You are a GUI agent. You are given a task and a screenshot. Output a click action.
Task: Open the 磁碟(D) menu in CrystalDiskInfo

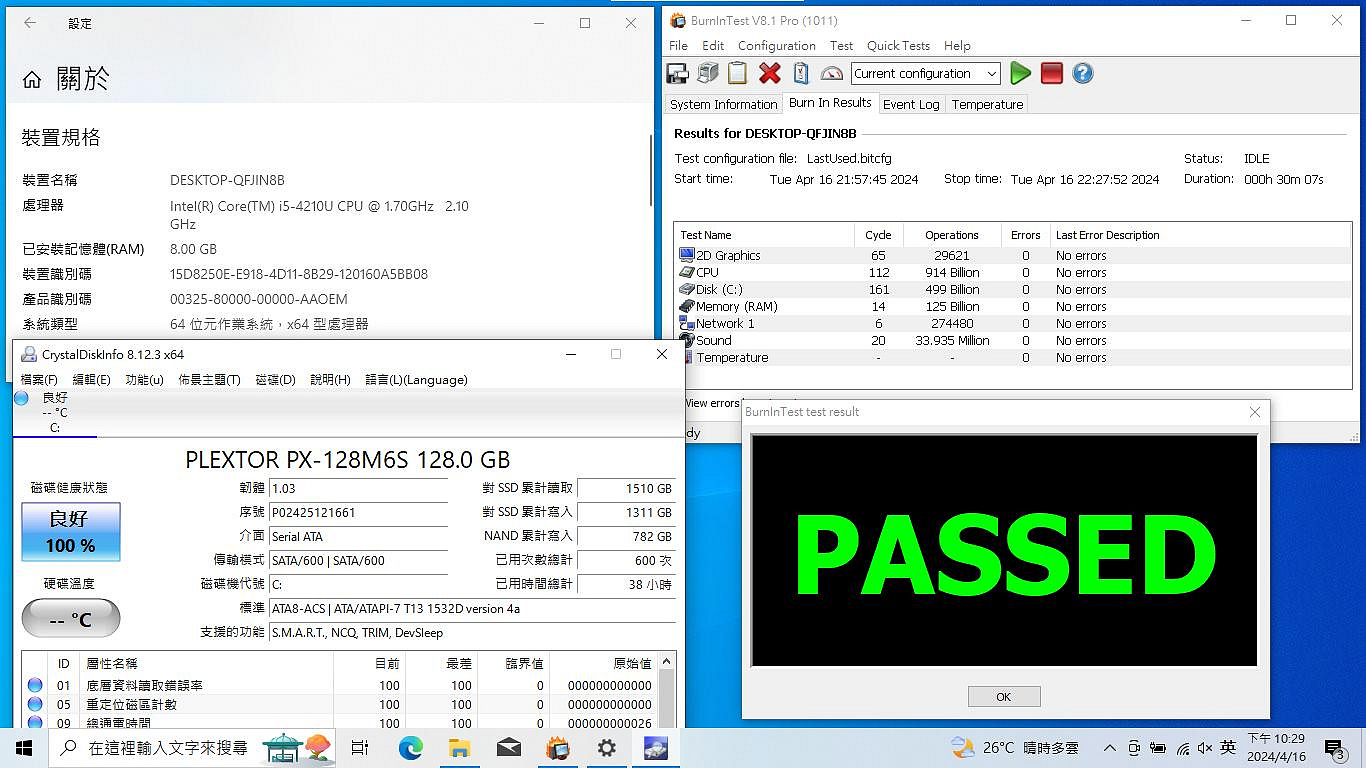coord(276,380)
